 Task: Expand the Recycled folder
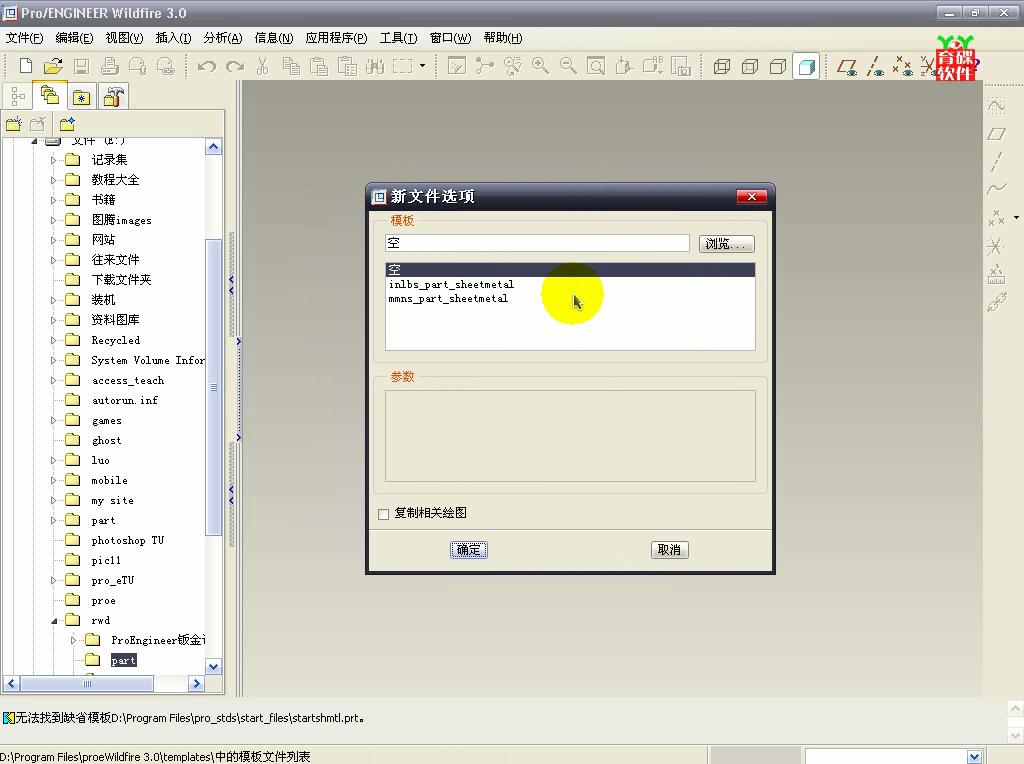(x=54, y=340)
